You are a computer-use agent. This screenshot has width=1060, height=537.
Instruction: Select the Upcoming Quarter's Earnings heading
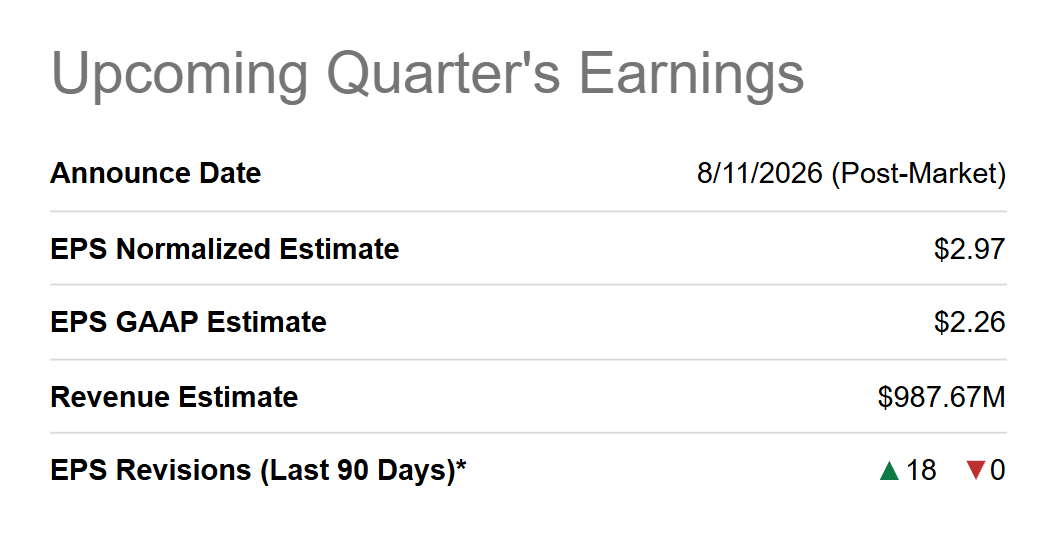[x=427, y=75]
